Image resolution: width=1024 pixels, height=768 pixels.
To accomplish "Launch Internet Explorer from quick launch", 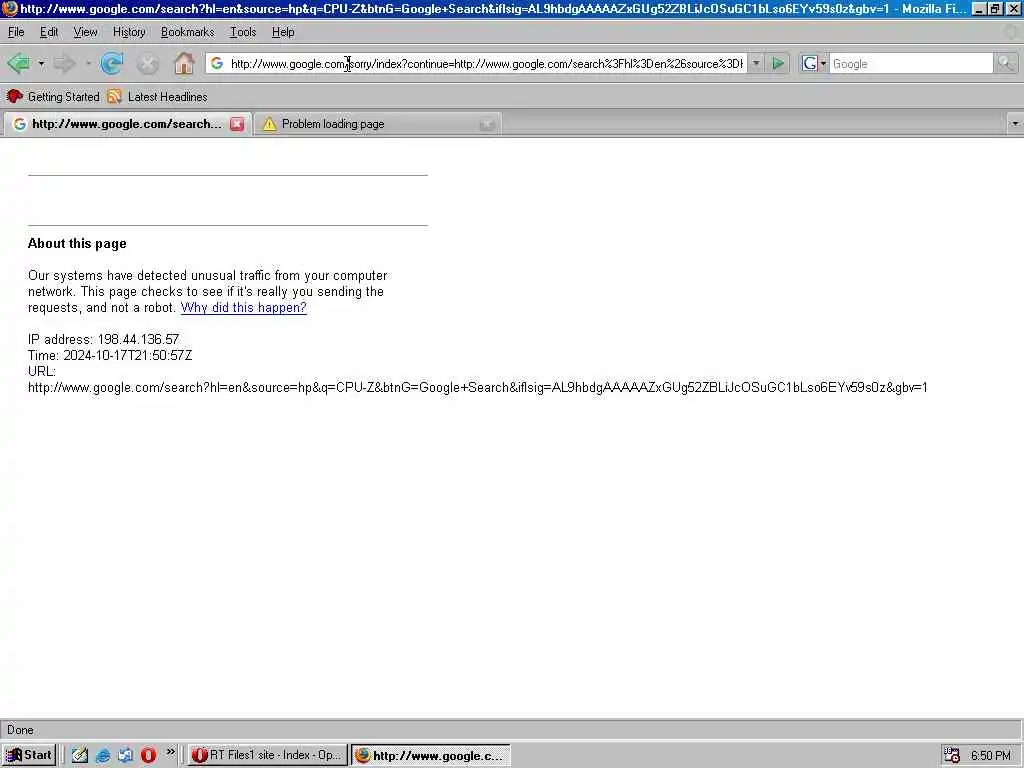I will [103, 755].
